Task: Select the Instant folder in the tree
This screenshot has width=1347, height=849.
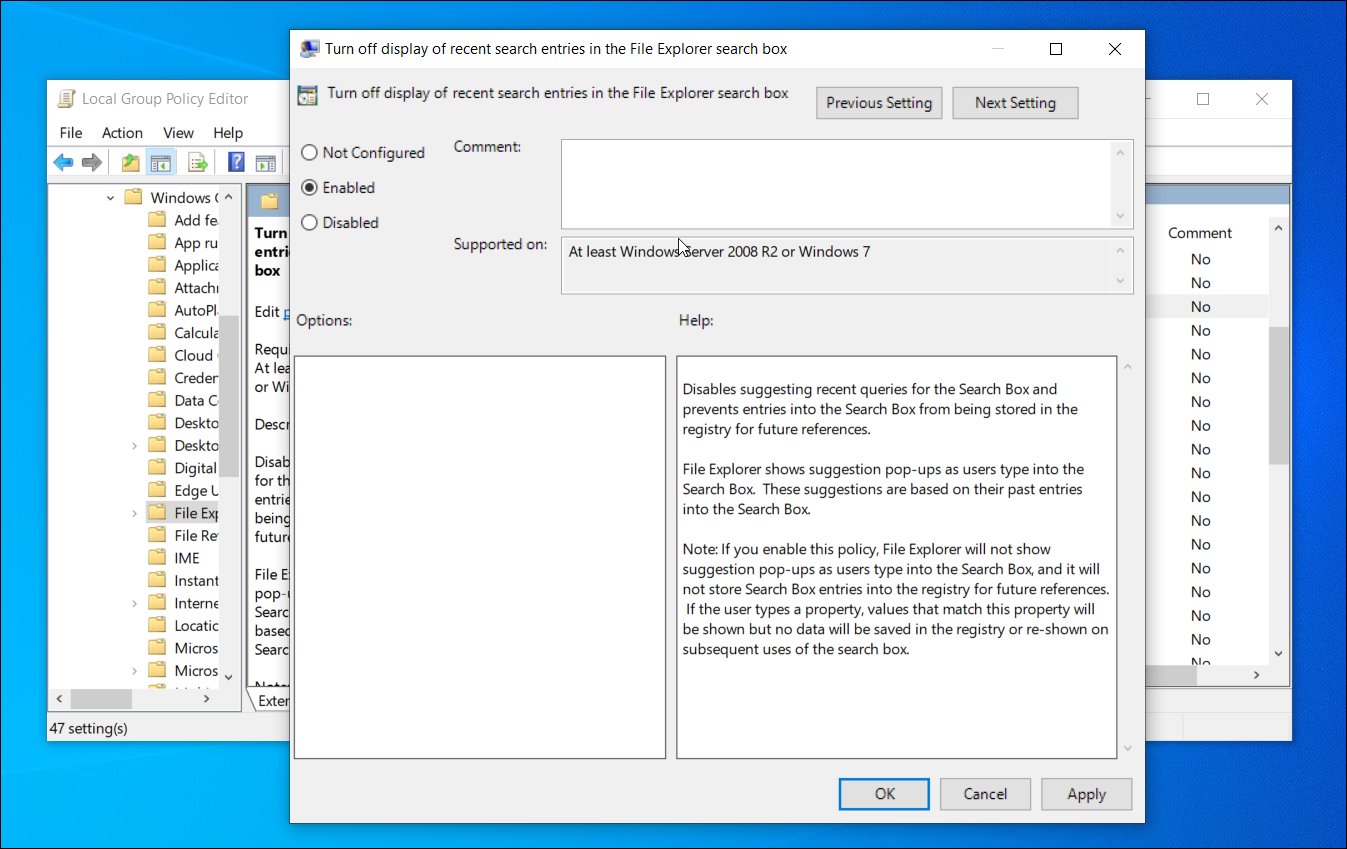Action: click(x=183, y=580)
